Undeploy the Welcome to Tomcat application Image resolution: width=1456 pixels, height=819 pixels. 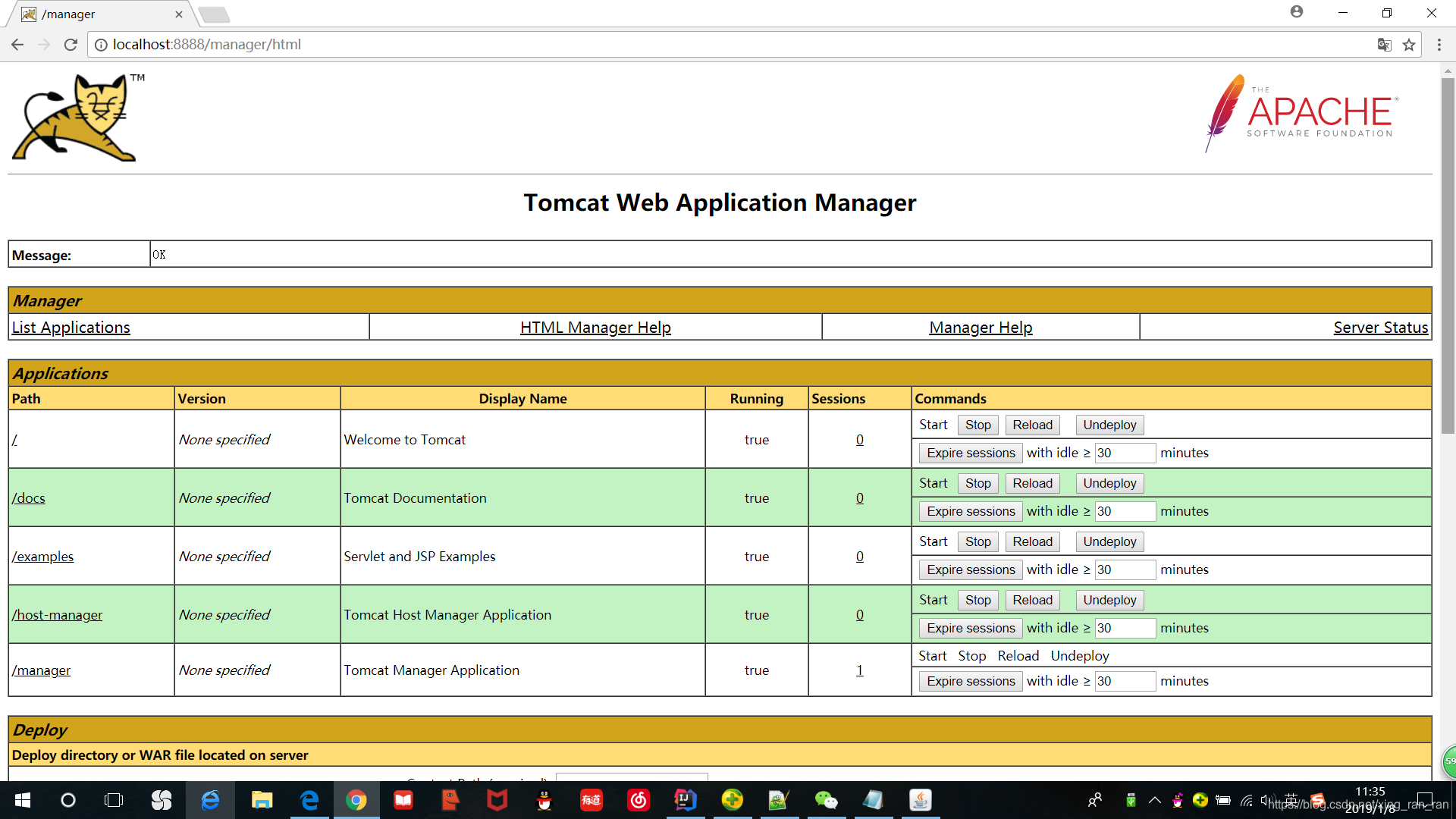coord(1109,425)
